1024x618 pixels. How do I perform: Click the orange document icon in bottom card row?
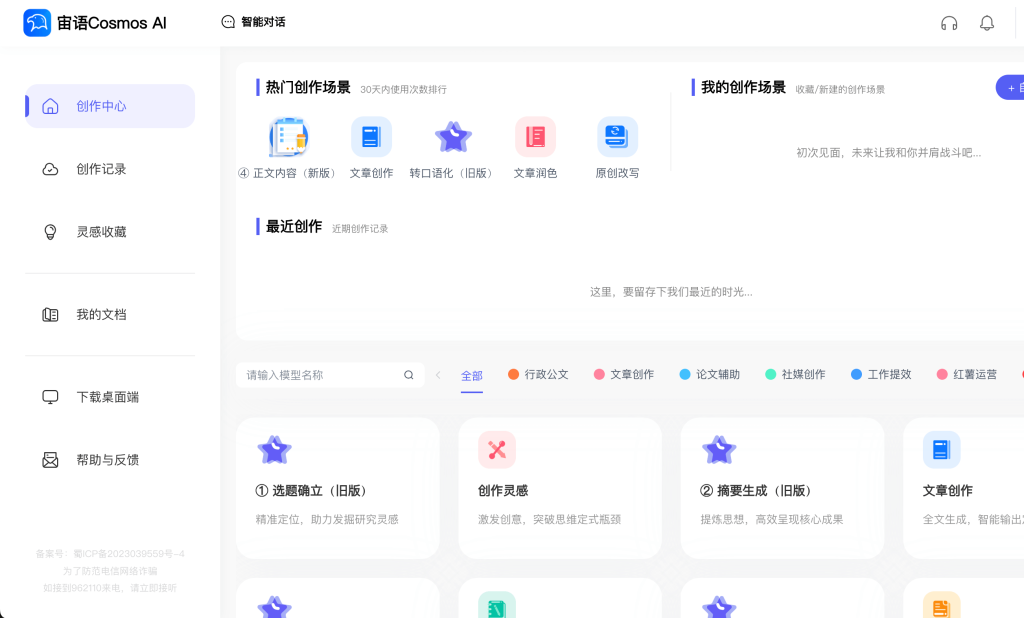[941, 605]
